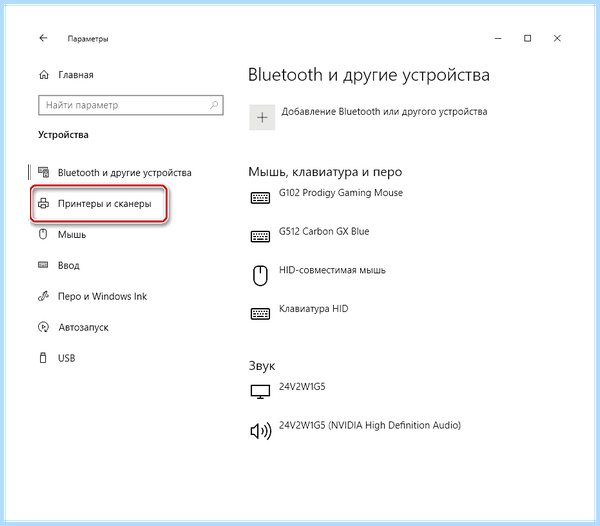The height and width of the screenshot is (526, 600).
Task: Click the mouse icon next to Мышь
Action: (43, 234)
